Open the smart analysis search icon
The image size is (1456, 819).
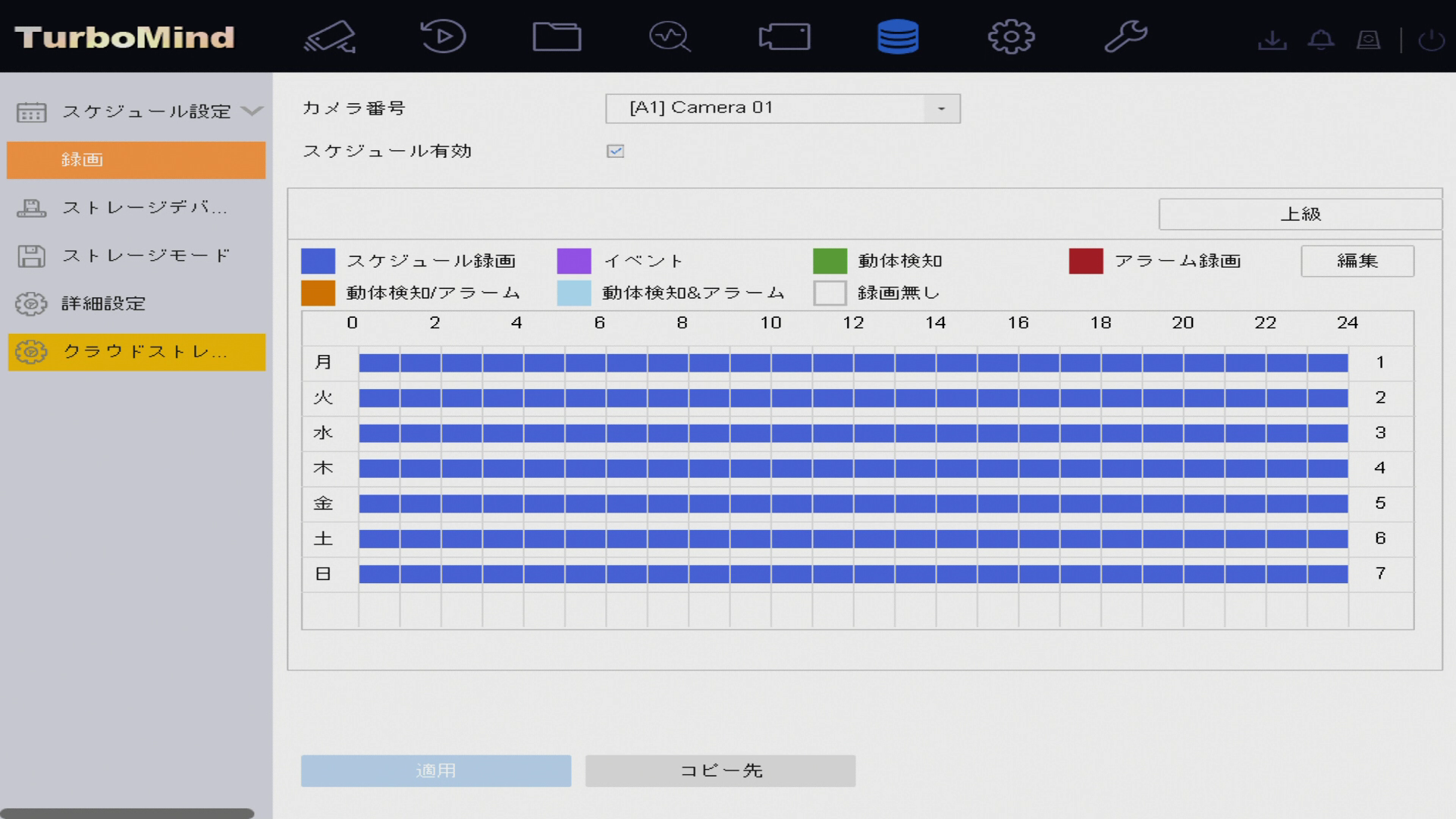(x=670, y=36)
